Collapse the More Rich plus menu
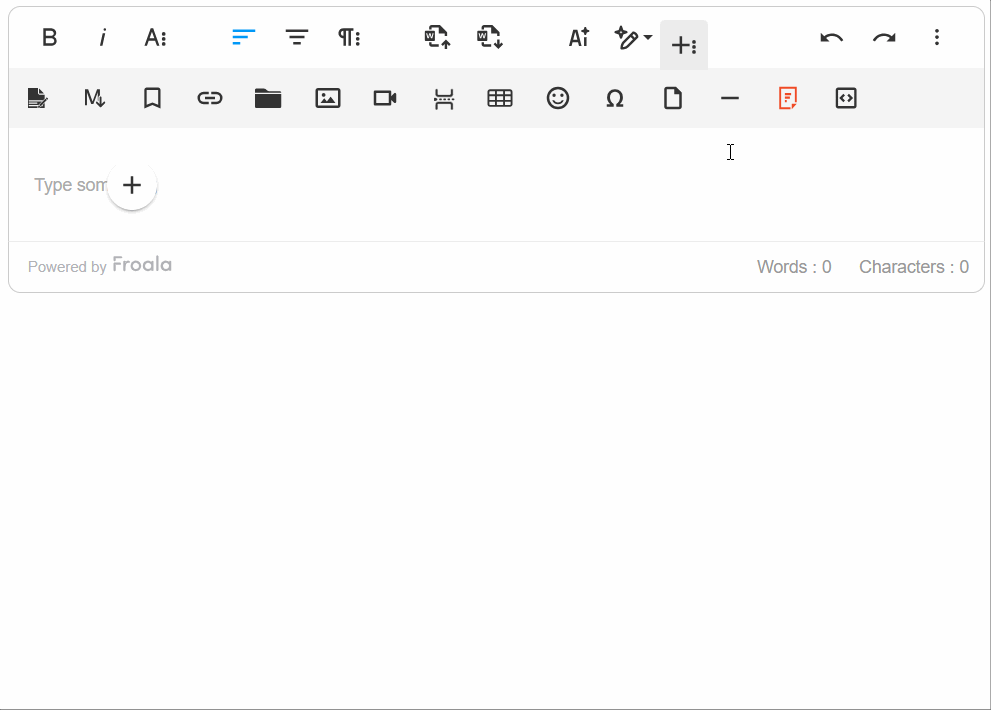Image resolution: width=991 pixels, height=710 pixels. [x=684, y=45]
